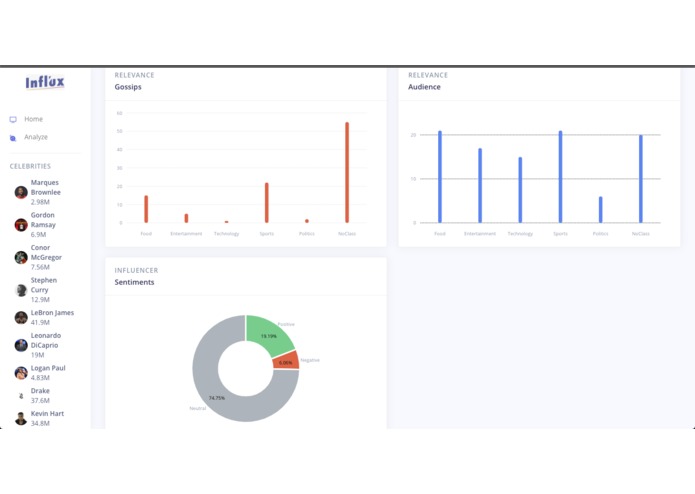Select Gordon Ramsay avatar

pos(21,225)
